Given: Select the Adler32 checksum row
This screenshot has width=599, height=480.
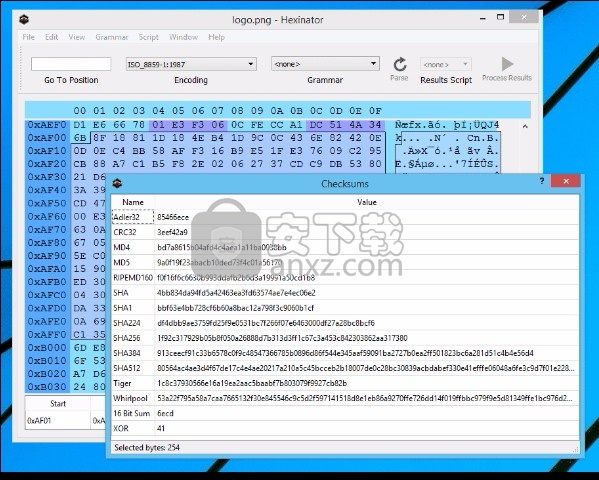Looking at the screenshot, I should click(345, 217).
